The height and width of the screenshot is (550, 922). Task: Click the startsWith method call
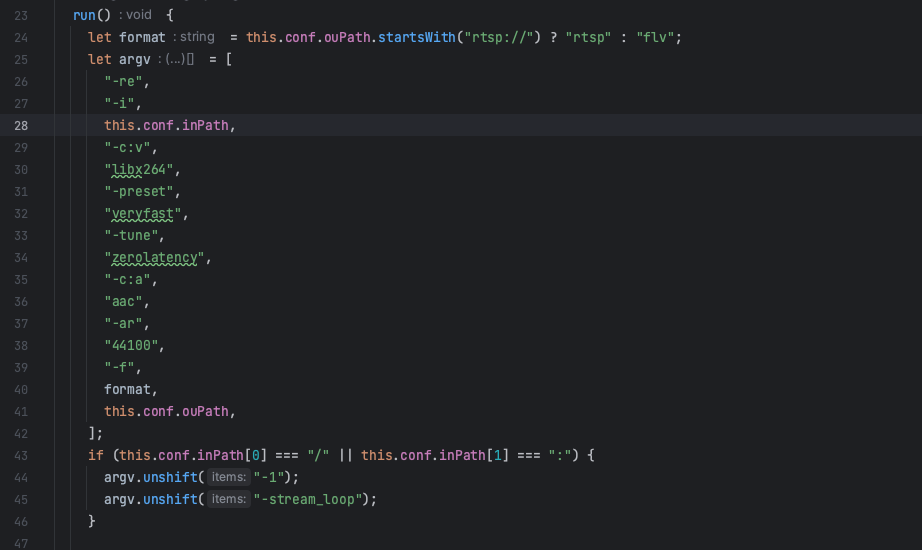(x=416, y=37)
